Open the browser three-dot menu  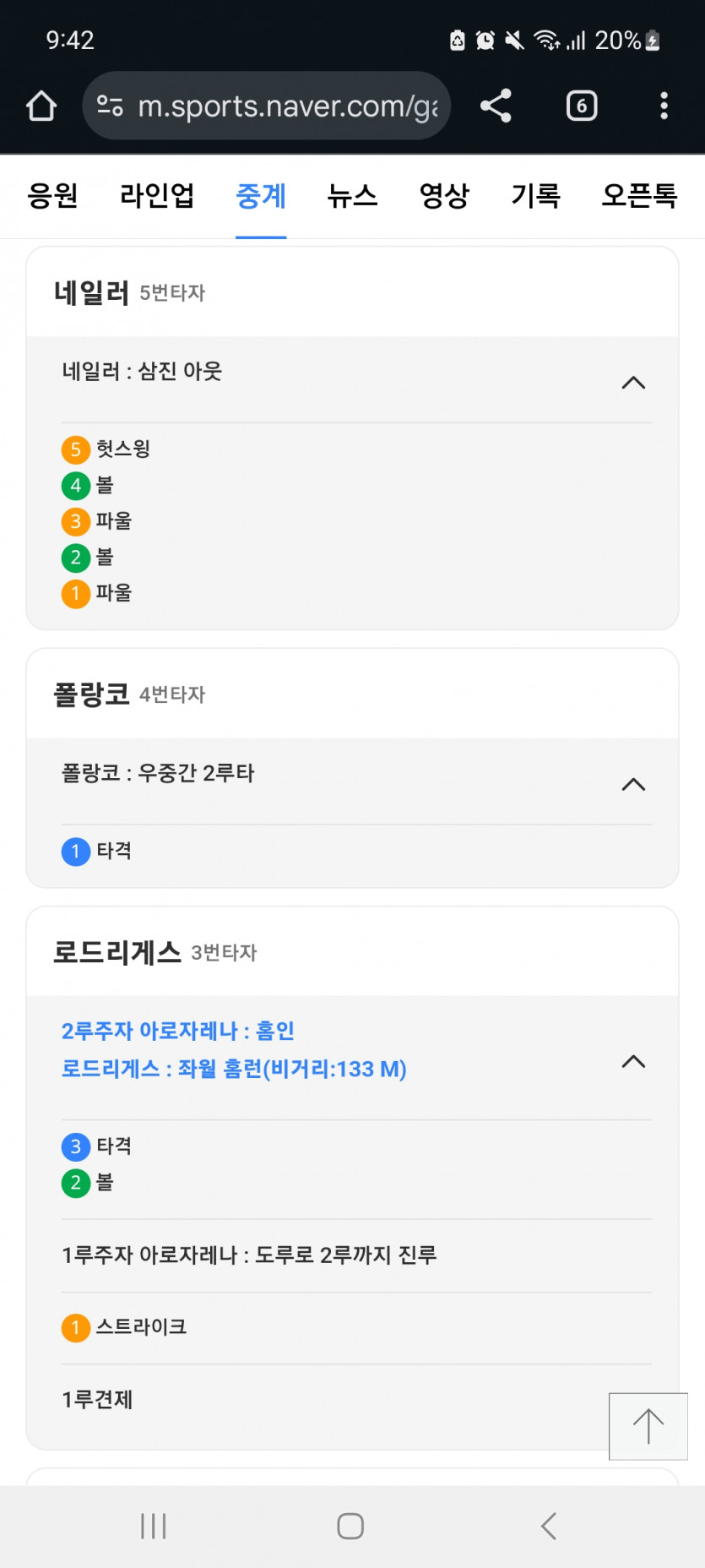click(664, 106)
